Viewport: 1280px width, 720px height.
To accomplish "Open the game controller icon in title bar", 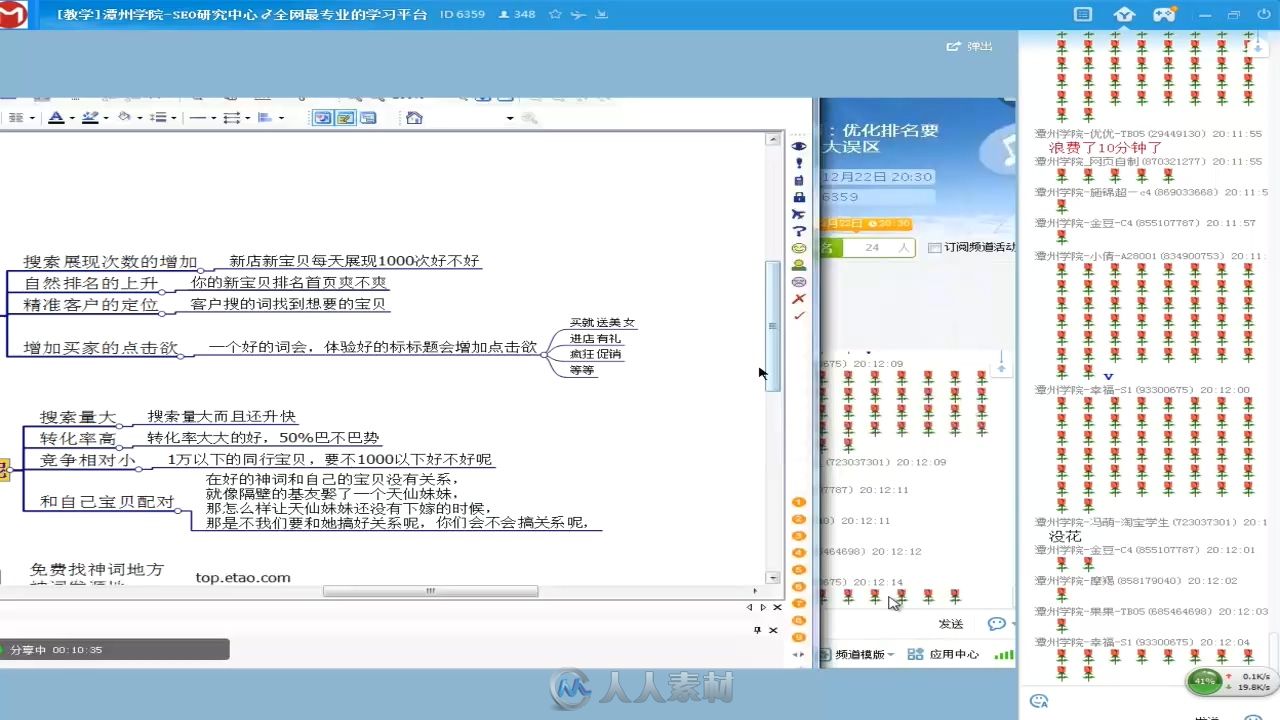I will click(x=1164, y=14).
